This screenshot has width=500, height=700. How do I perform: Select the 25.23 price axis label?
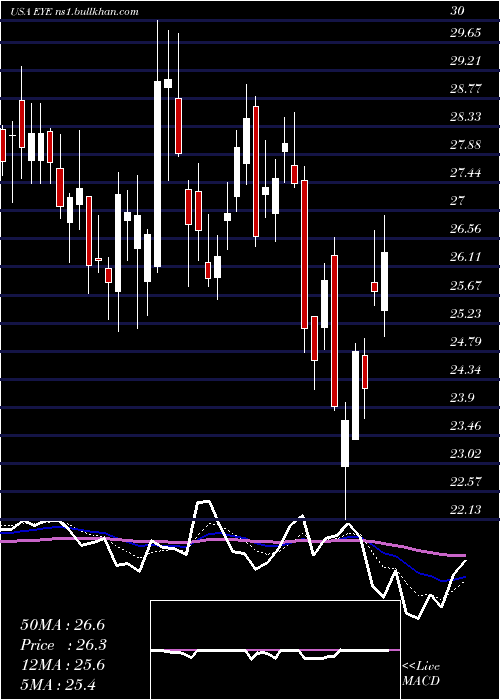point(466,313)
